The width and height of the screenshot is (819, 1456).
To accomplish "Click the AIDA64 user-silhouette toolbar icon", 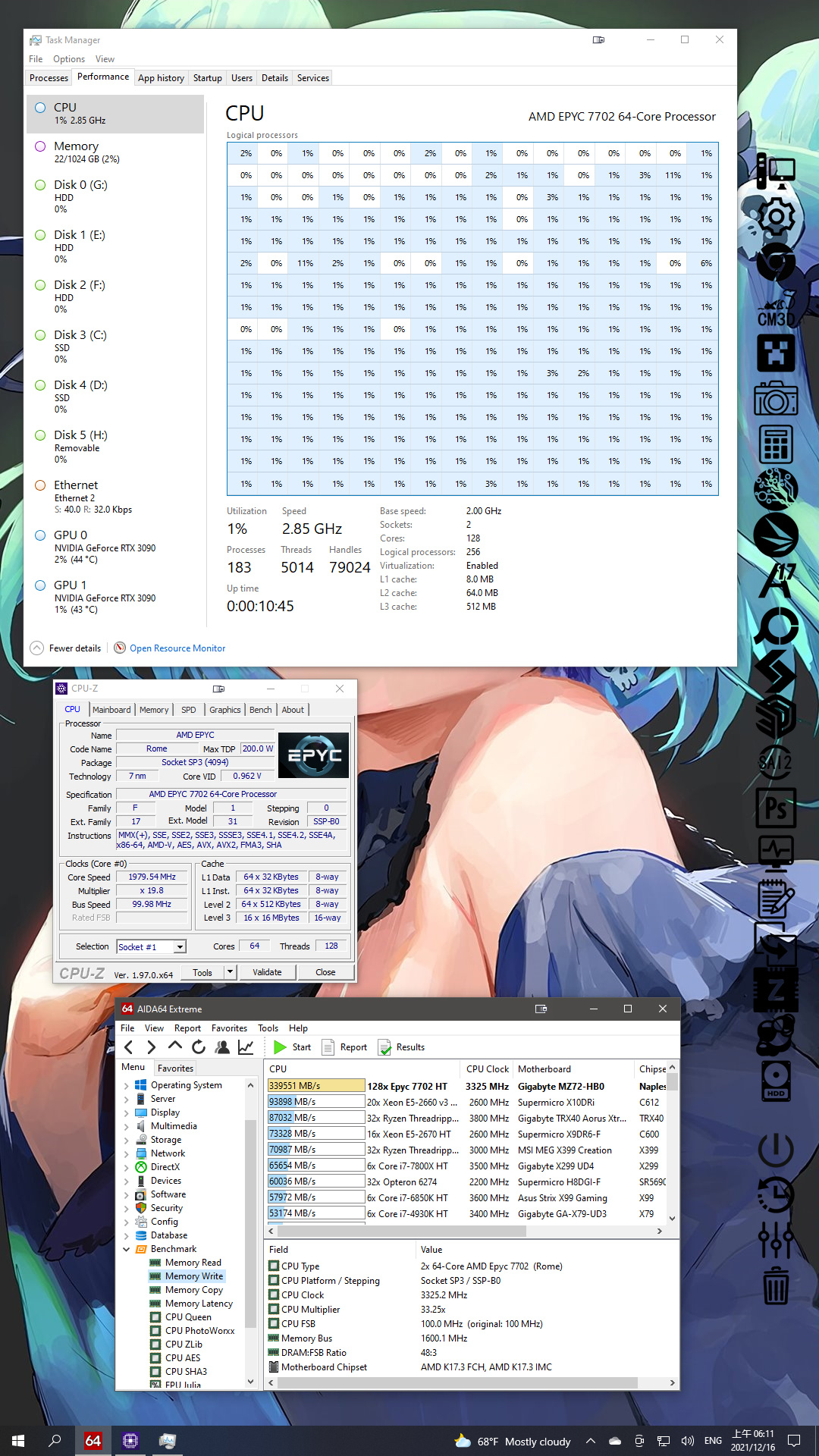I will (x=222, y=1047).
